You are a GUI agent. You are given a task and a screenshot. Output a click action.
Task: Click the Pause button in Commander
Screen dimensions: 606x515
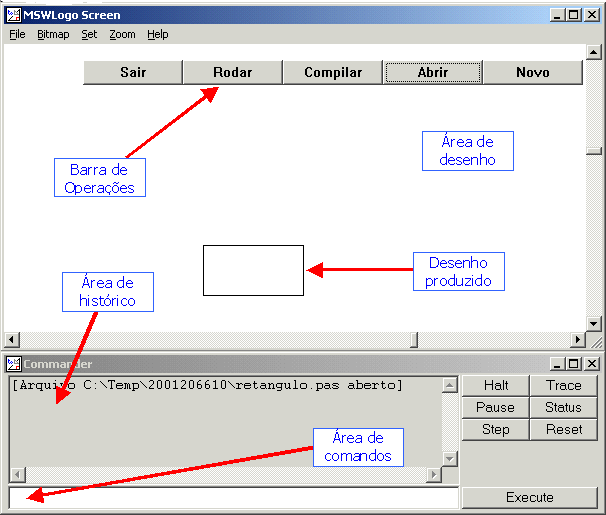coord(496,408)
